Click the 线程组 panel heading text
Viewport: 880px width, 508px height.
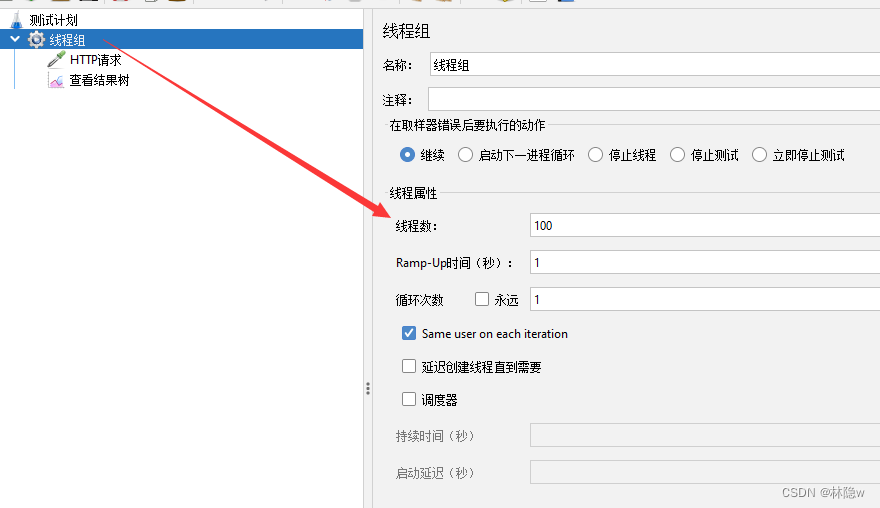pos(406,31)
